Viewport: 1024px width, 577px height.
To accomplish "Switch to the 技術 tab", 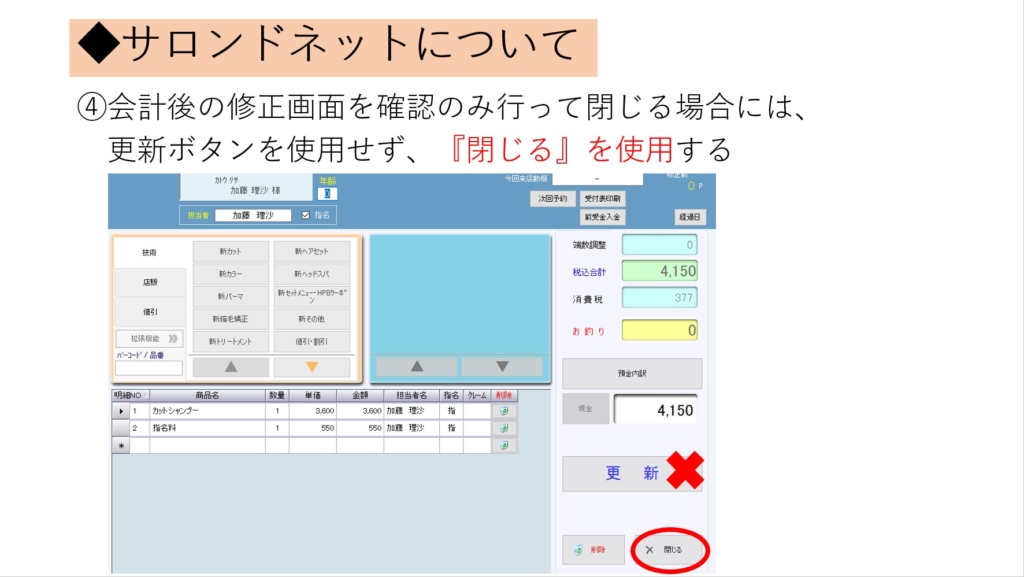I will click(x=150, y=253).
